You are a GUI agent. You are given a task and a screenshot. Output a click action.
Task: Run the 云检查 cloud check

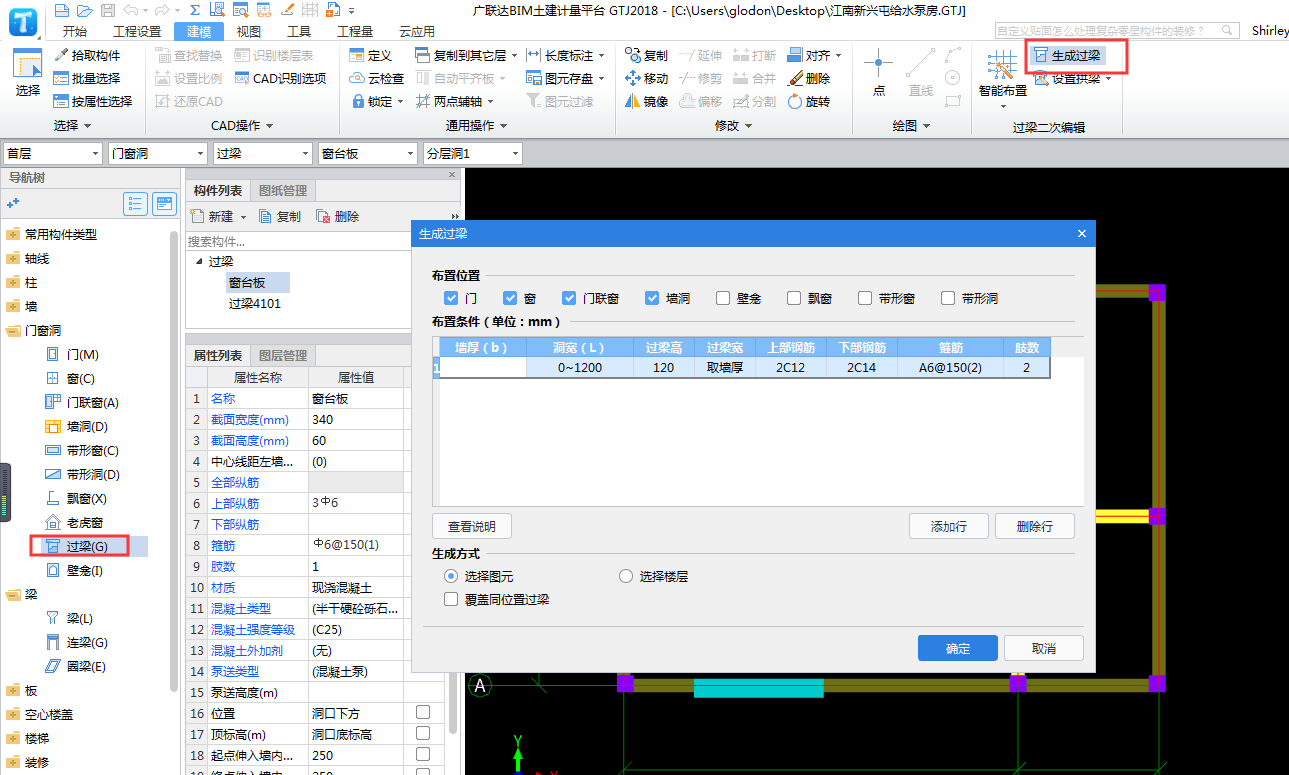click(377, 78)
